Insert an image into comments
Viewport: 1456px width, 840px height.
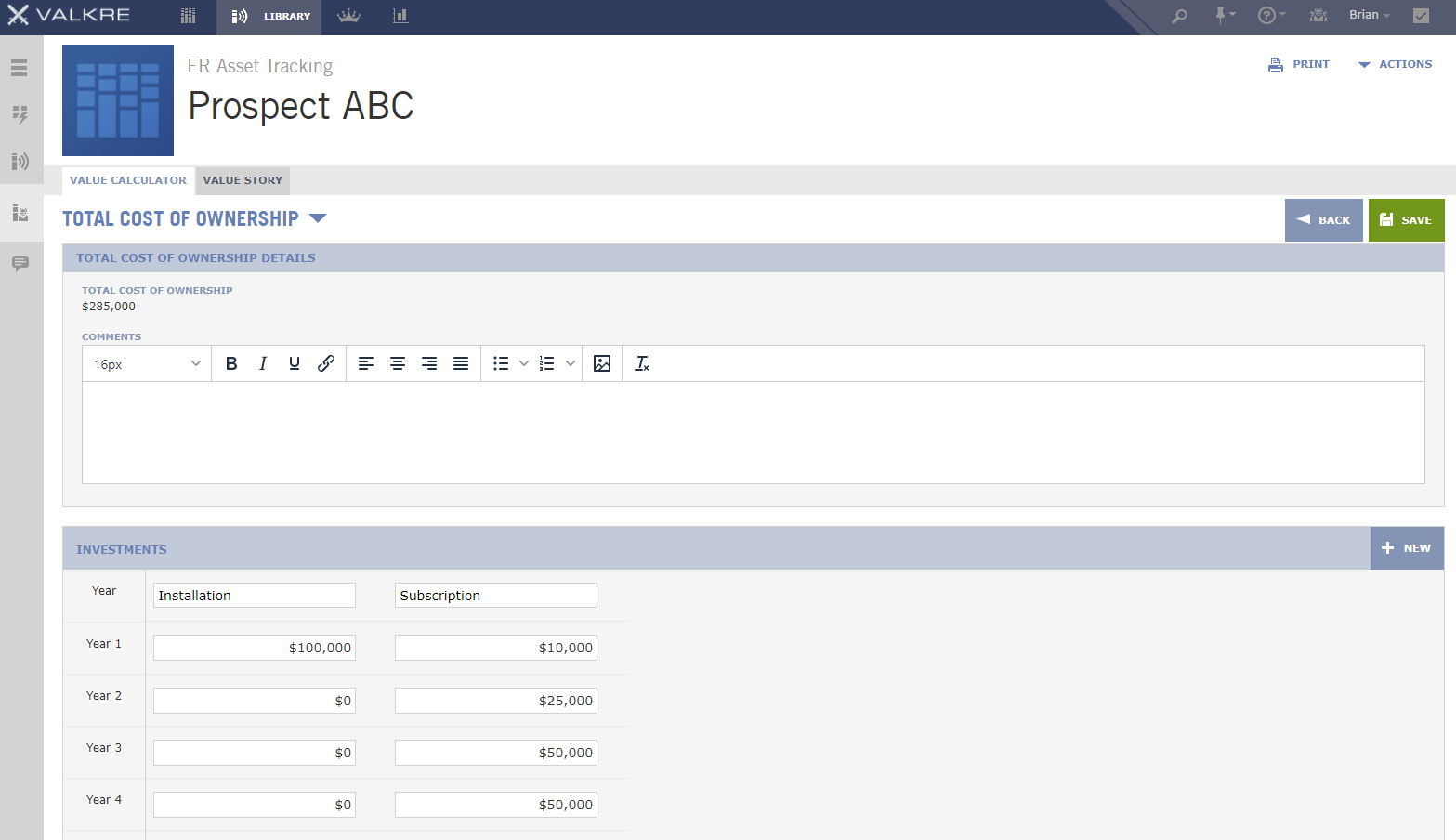click(x=602, y=364)
